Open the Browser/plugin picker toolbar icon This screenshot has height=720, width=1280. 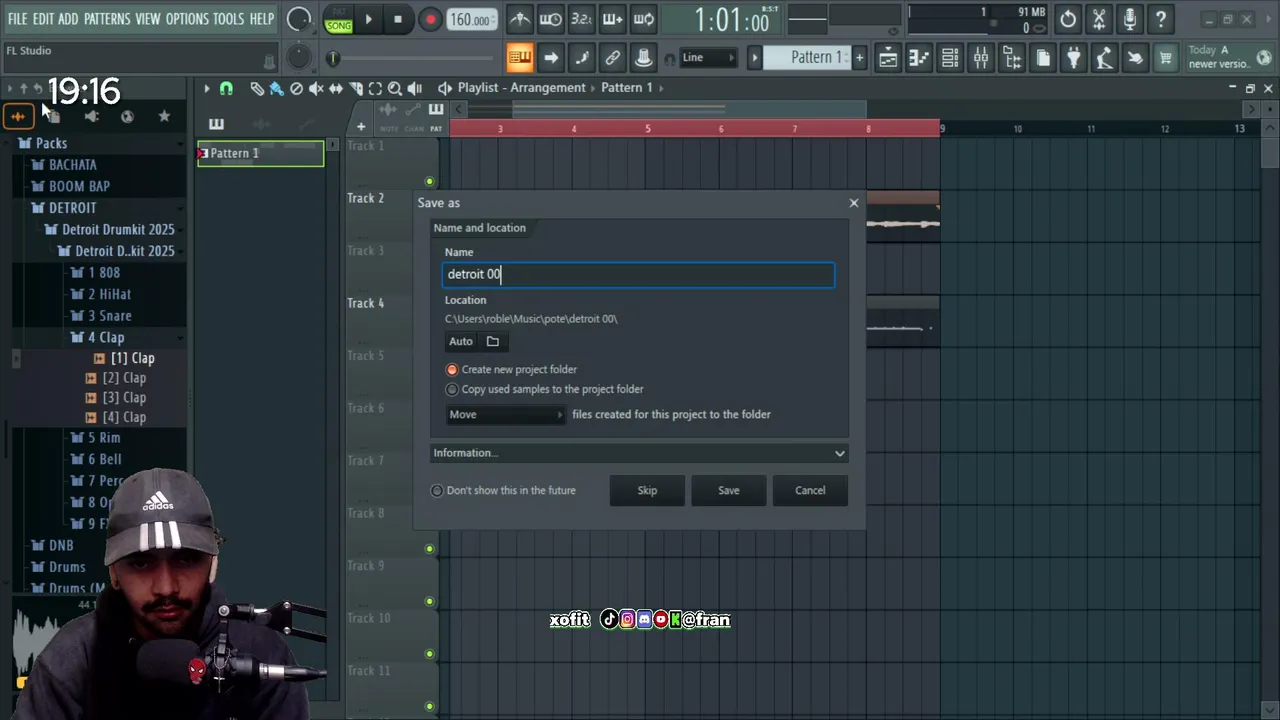point(1012,58)
